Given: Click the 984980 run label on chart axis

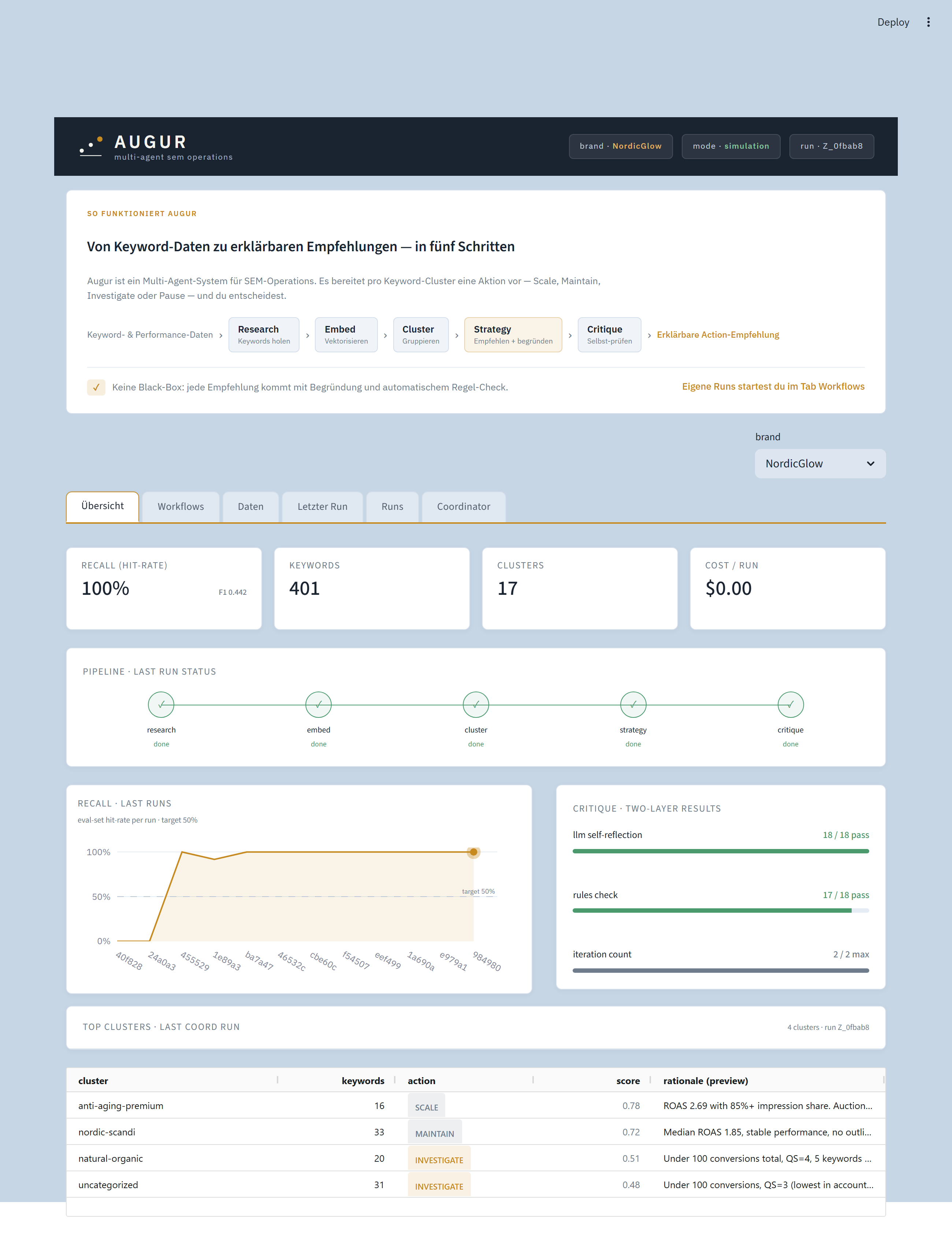Looking at the screenshot, I should coord(487,961).
